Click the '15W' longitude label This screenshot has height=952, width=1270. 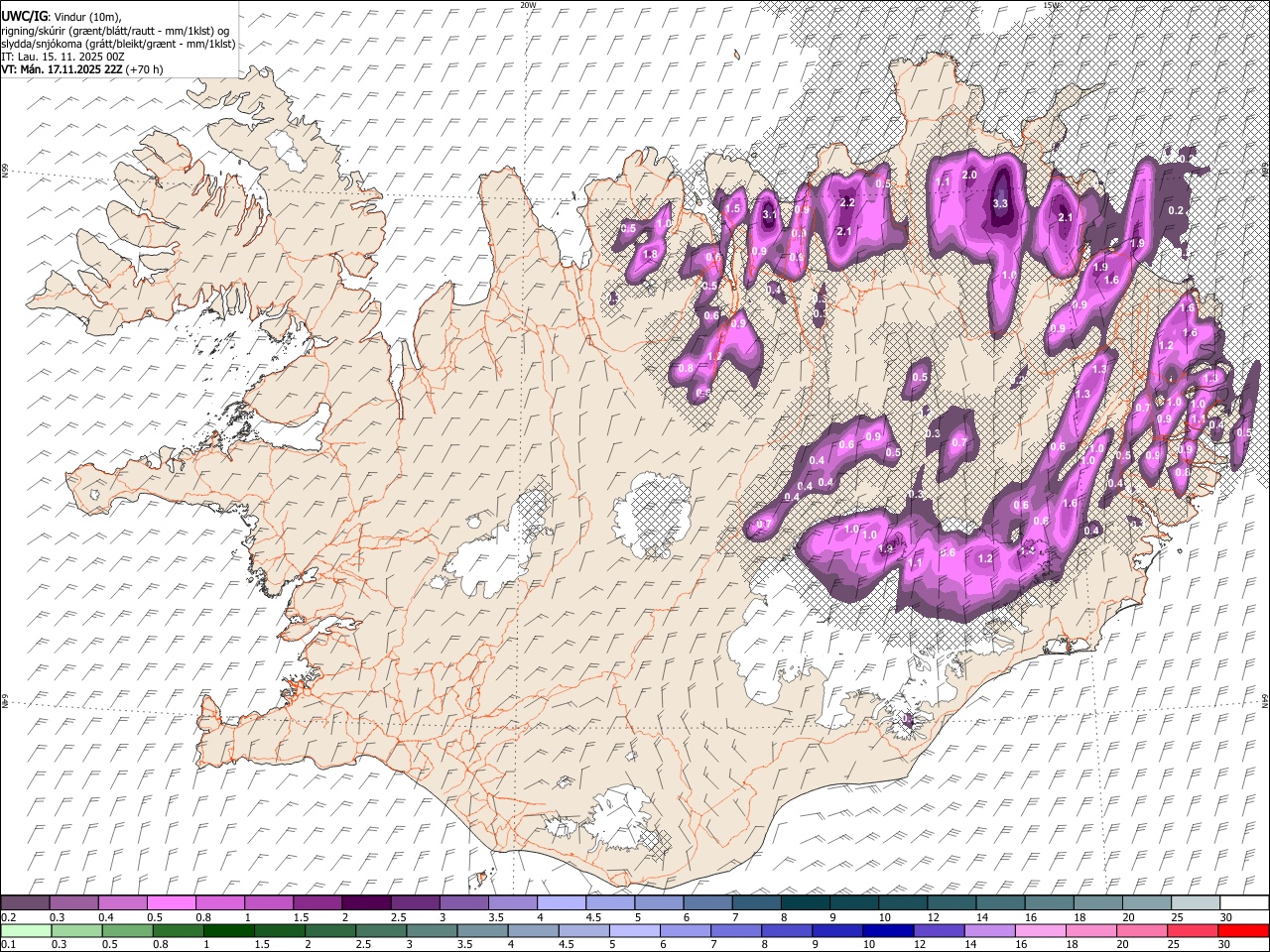click(x=1052, y=5)
